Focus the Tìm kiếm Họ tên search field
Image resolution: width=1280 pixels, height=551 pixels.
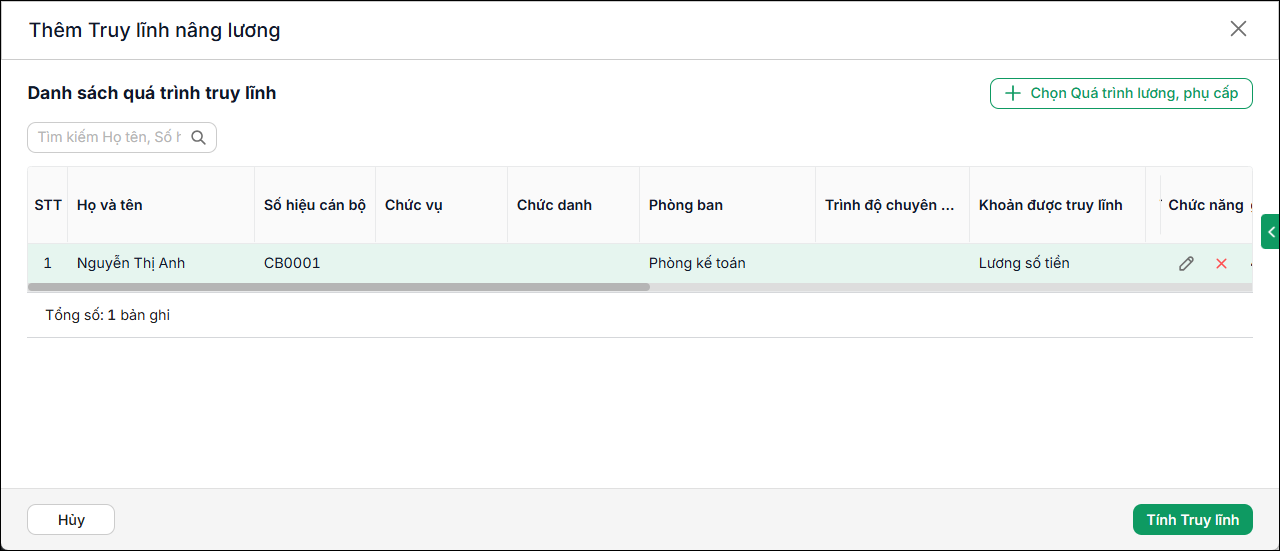tap(110, 138)
